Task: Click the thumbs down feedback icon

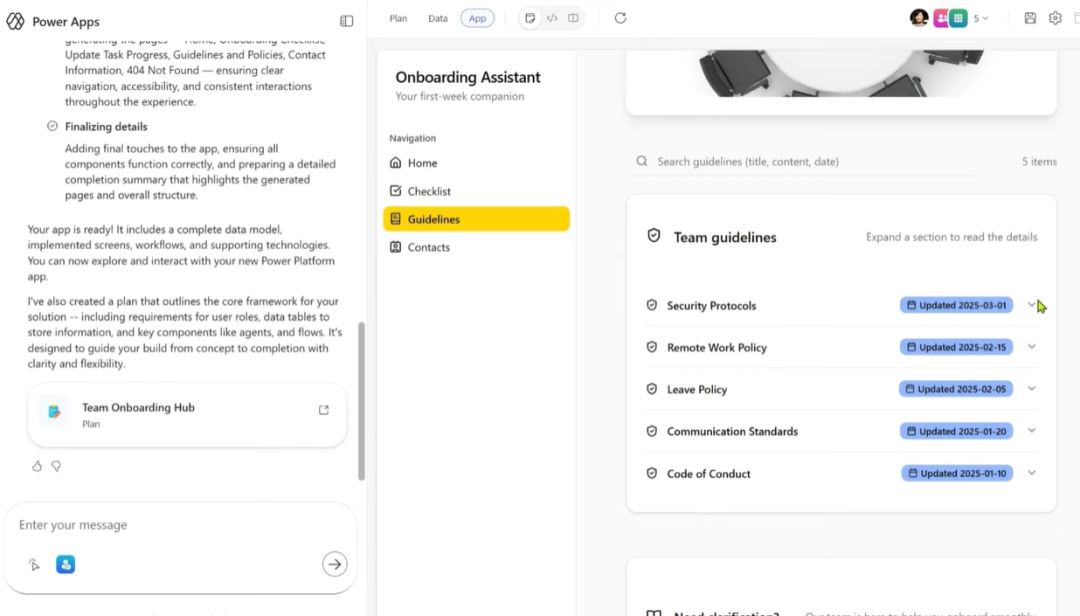Action: pos(56,466)
